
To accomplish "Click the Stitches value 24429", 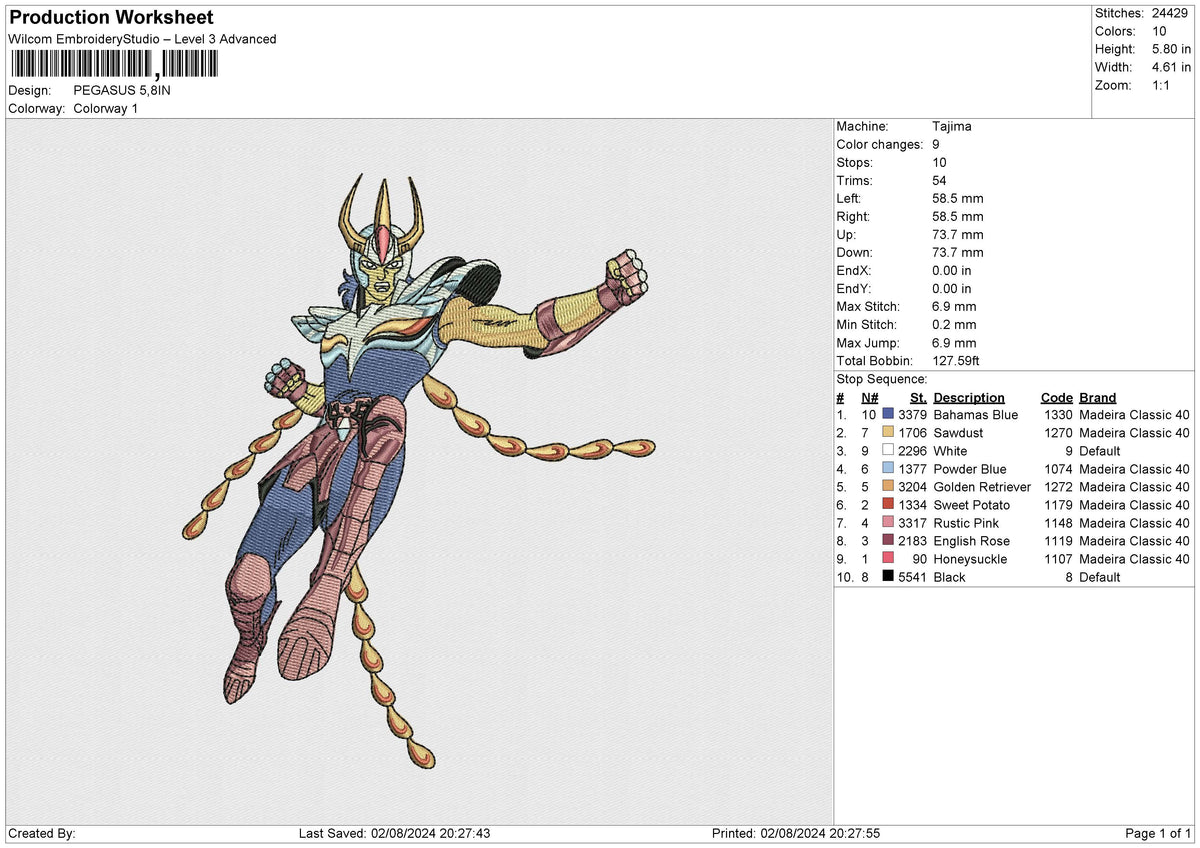I will pyautogui.click(x=1169, y=13).
